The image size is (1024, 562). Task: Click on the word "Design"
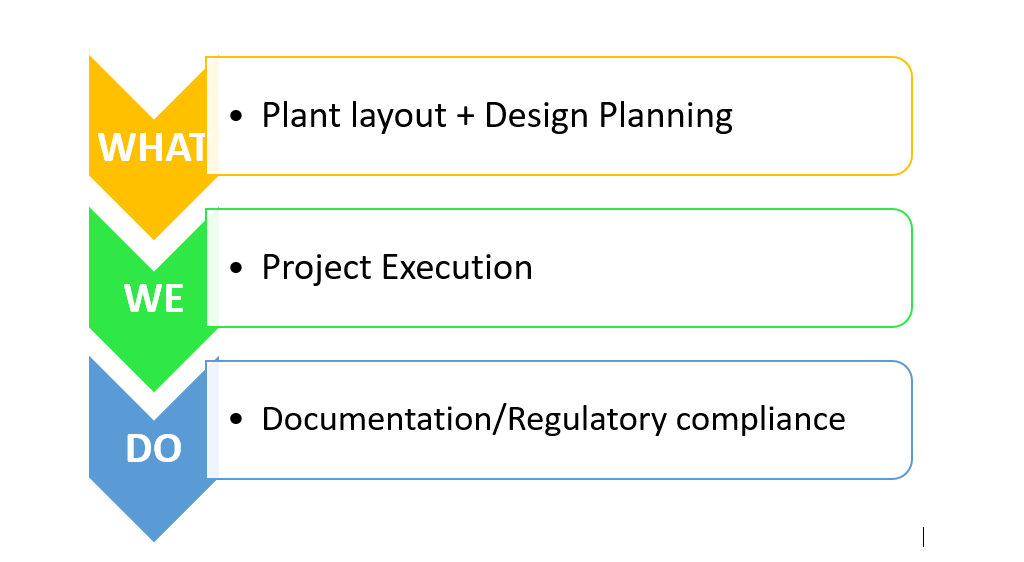[536, 116]
